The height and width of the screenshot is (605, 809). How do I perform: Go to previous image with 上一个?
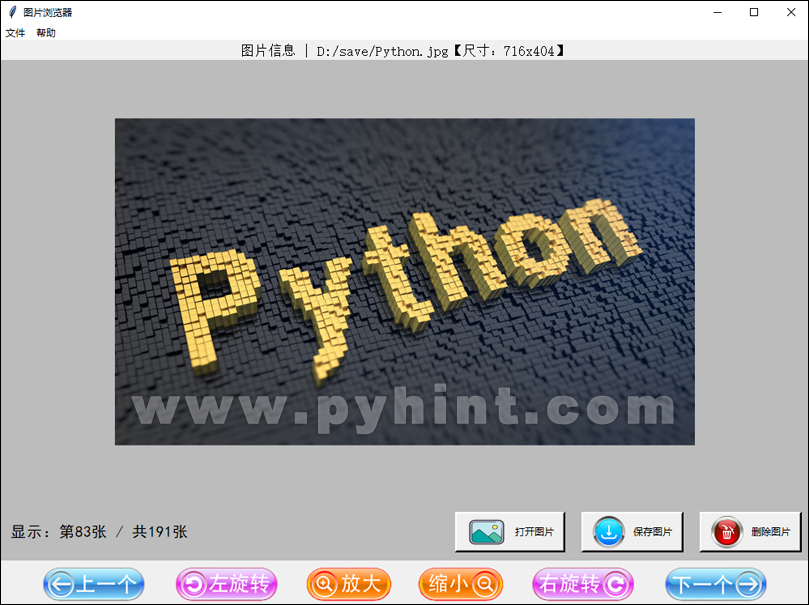tap(94, 584)
